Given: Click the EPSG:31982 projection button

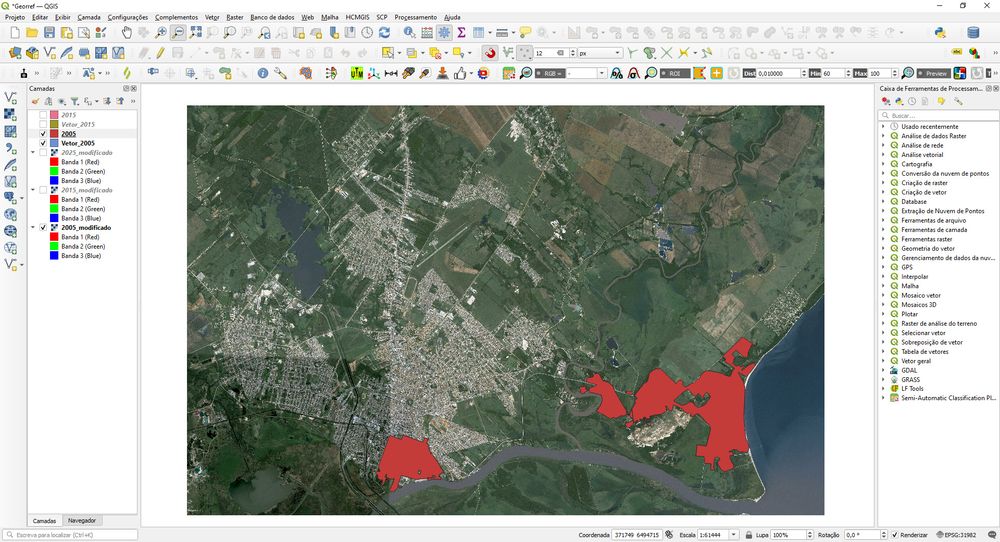Looking at the screenshot, I should [x=956, y=535].
